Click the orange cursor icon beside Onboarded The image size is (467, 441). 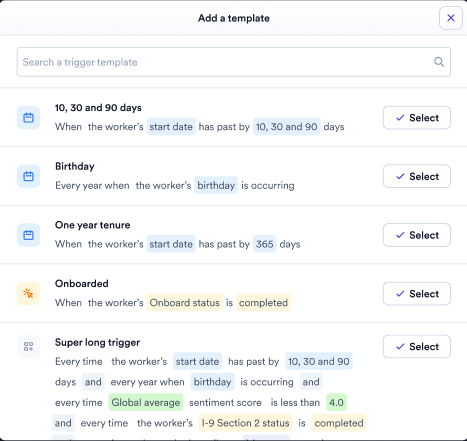28,294
